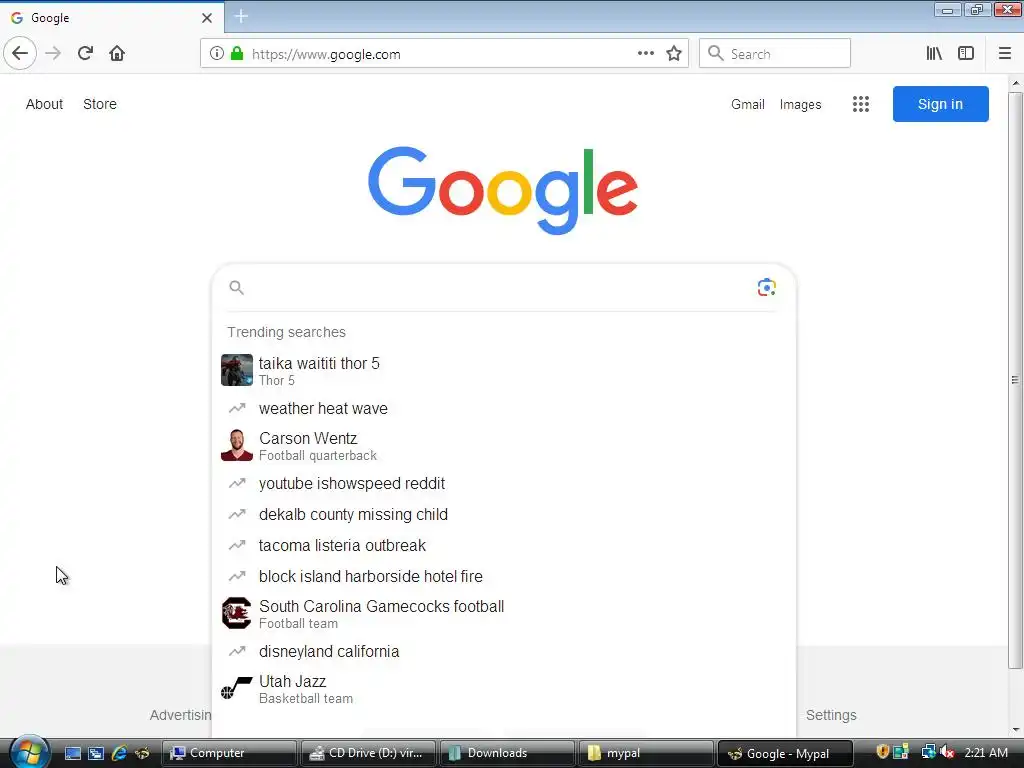Open the Settings footer link
This screenshot has height=768, width=1024.
click(x=831, y=715)
